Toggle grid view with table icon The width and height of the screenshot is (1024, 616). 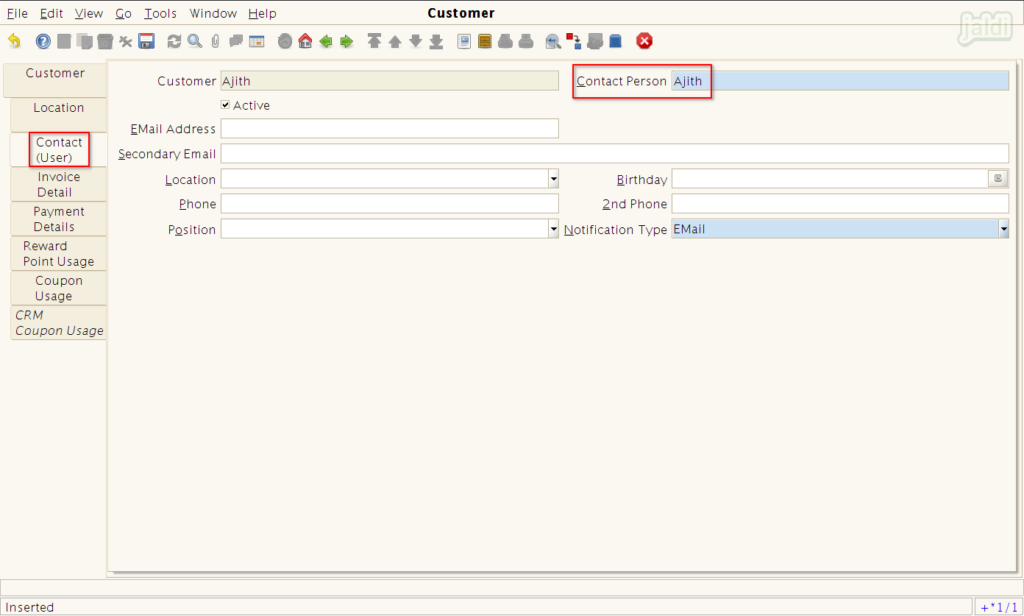[x=257, y=41]
